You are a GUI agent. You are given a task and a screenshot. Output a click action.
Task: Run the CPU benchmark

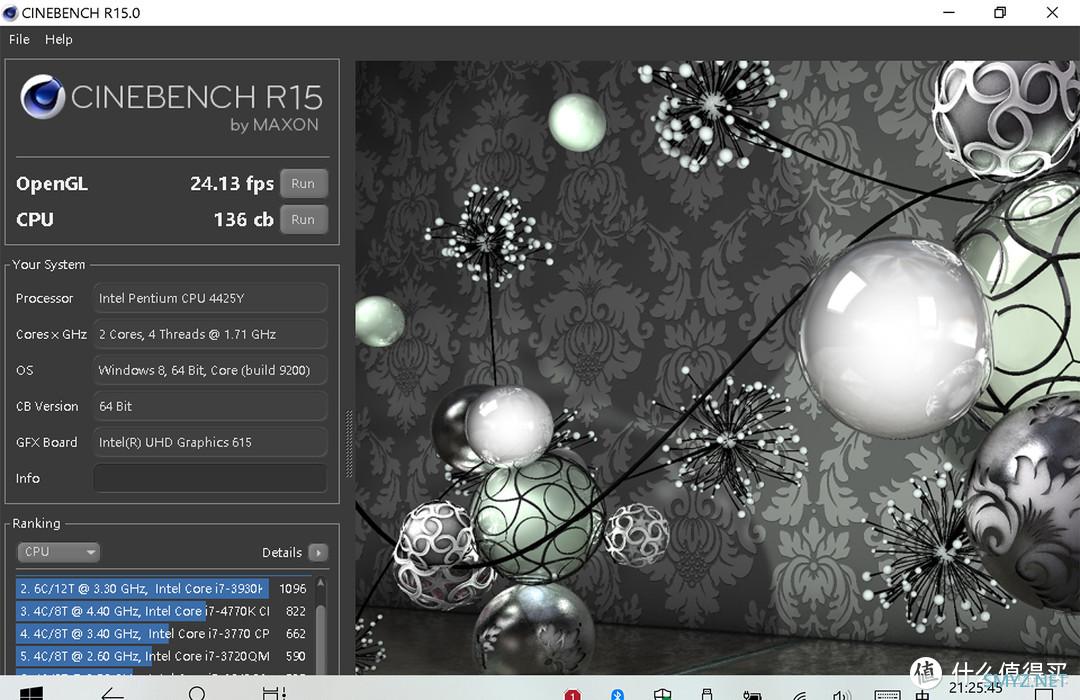[303, 219]
